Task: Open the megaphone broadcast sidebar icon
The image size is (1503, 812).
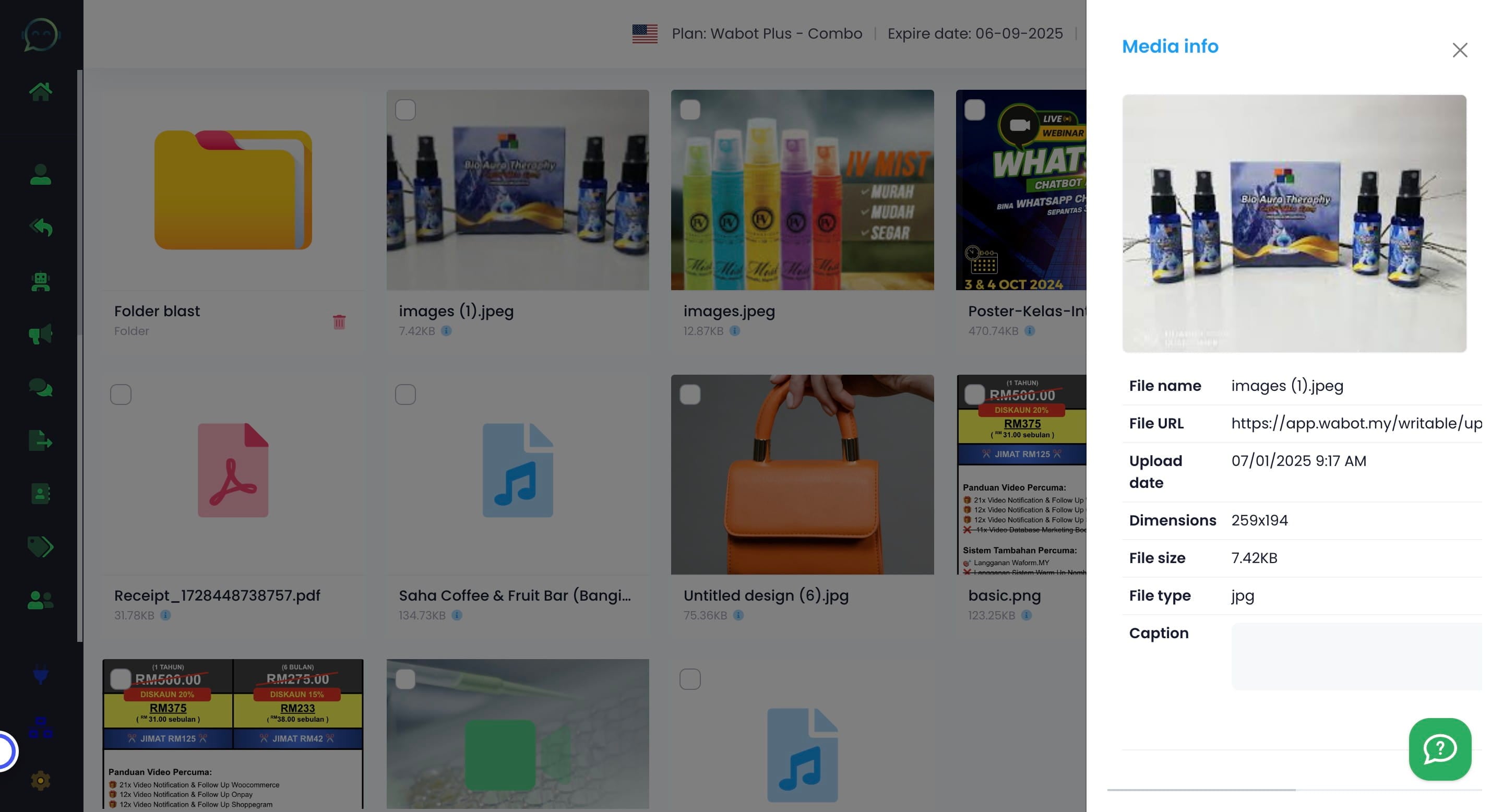Action: tap(40, 335)
